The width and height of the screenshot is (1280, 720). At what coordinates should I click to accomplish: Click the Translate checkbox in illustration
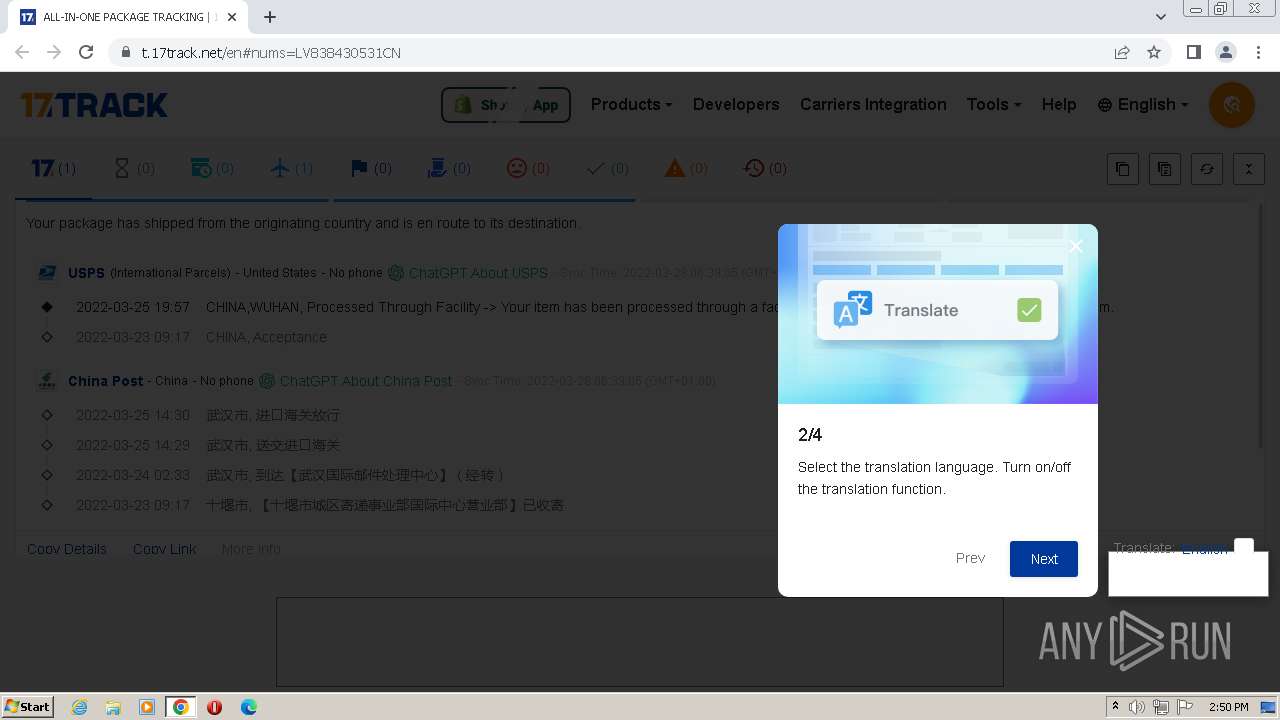click(1029, 310)
